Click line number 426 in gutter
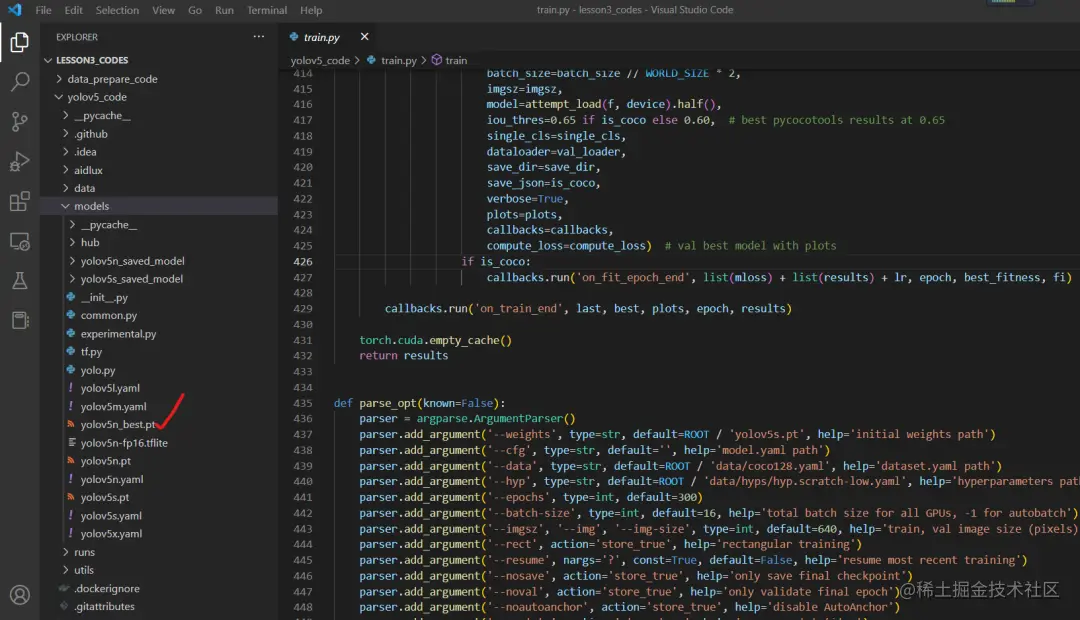The height and width of the screenshot is (620, 1080). pyautogui.click(x=302, y=261)
